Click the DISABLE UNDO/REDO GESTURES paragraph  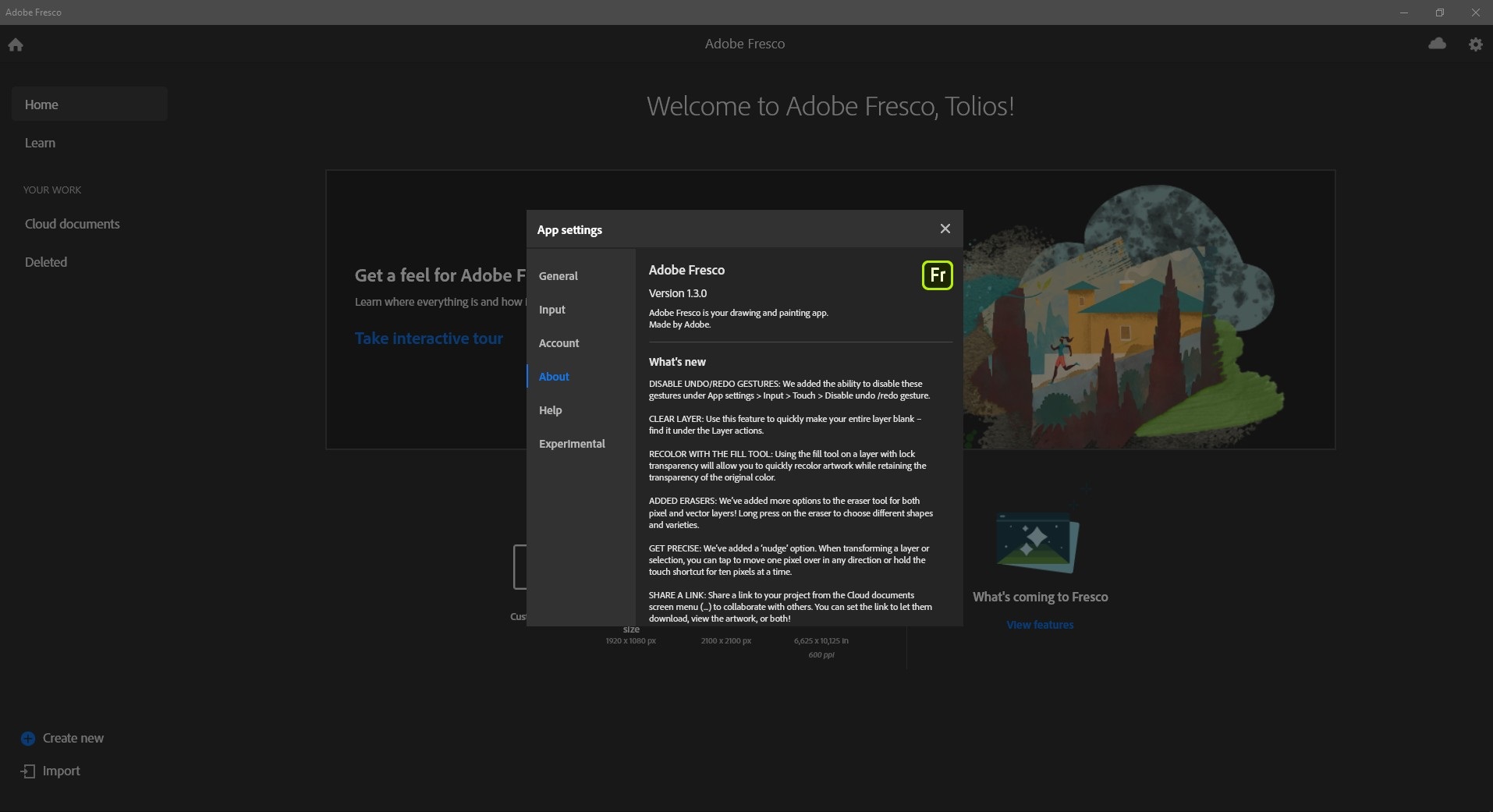789,389
